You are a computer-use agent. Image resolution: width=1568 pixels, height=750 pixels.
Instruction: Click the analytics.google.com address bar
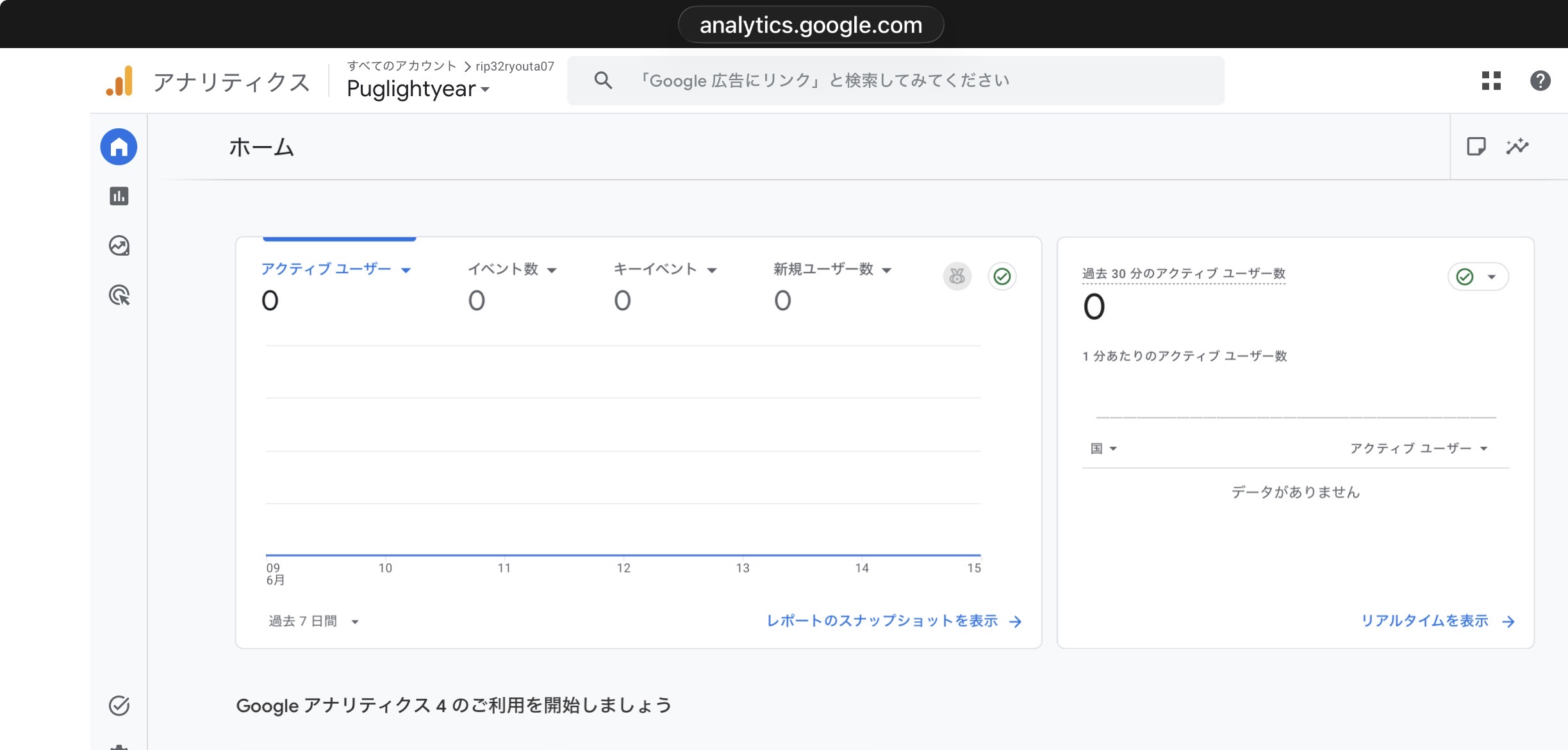click(x=811, y=25)
